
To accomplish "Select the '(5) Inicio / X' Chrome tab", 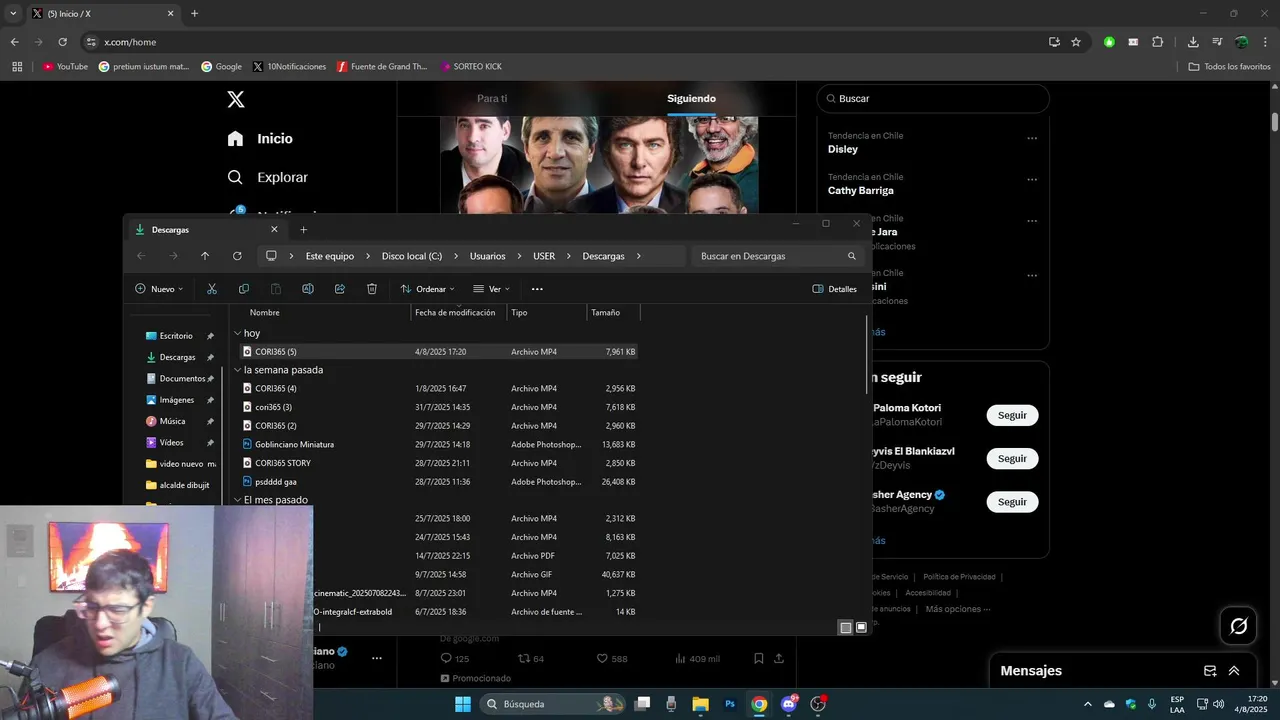I will pyautogui.click(x=102, y=14).
